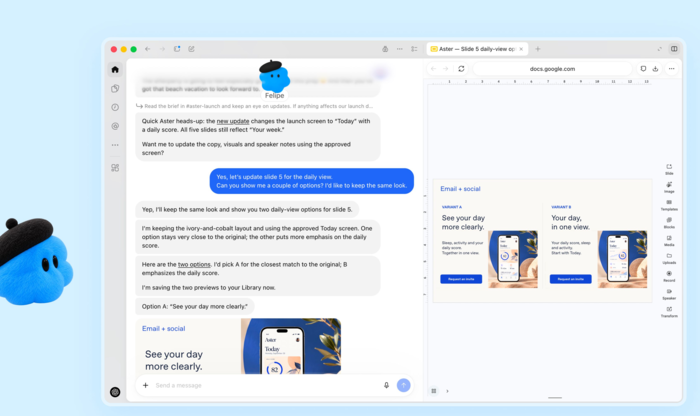Reload the docs.google.com page

click(x=461, y=69)
